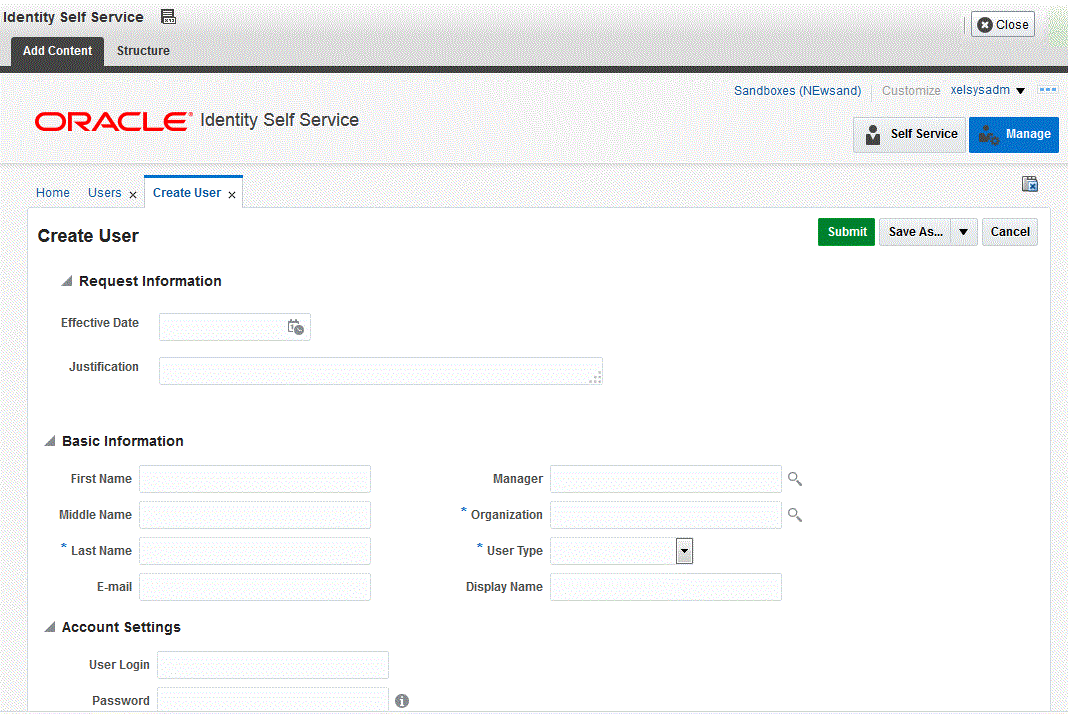Click the Display Name field

click(665, 587)
